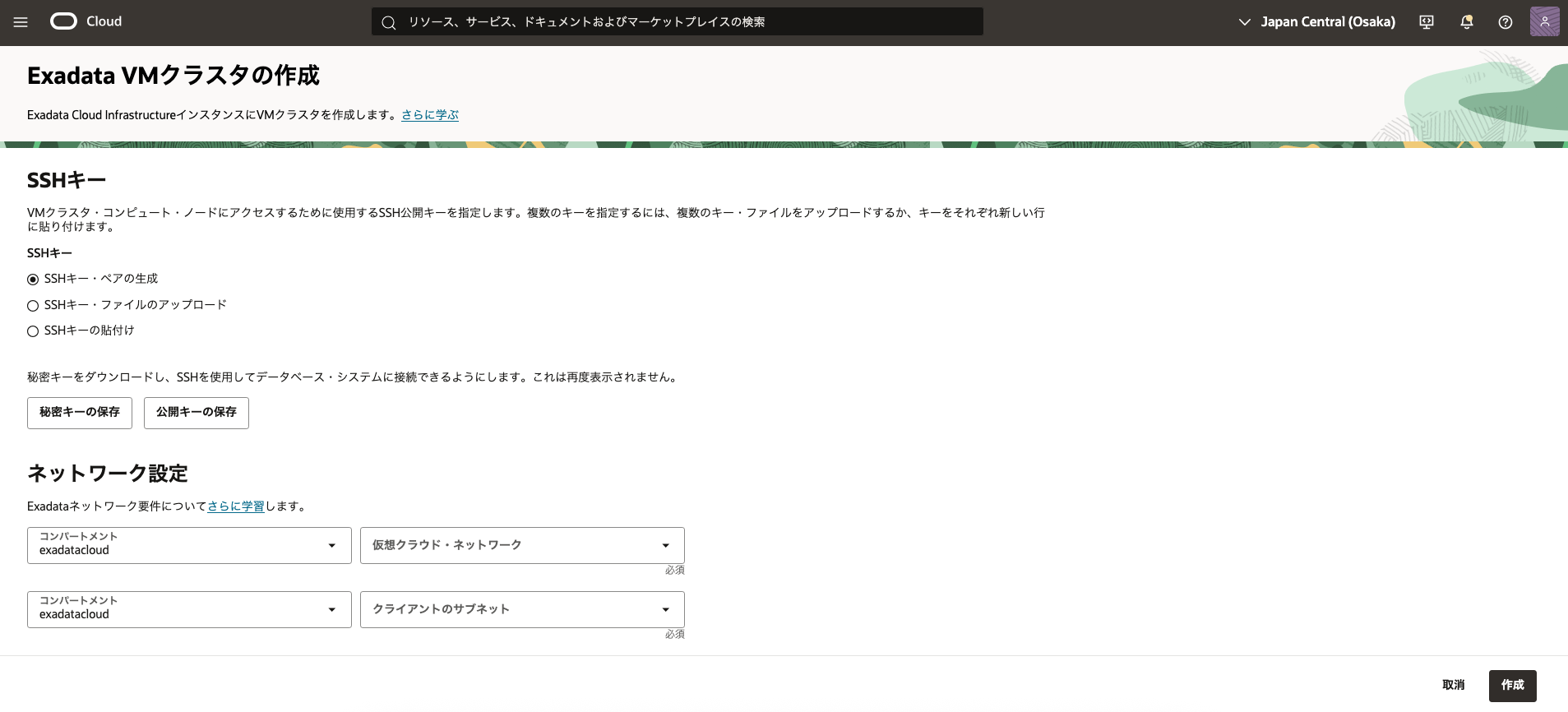This screenshot has width=1568, height=712.
Task: Select SSHキー・ファイルのアップロード radio option
Action: [33, 306]
